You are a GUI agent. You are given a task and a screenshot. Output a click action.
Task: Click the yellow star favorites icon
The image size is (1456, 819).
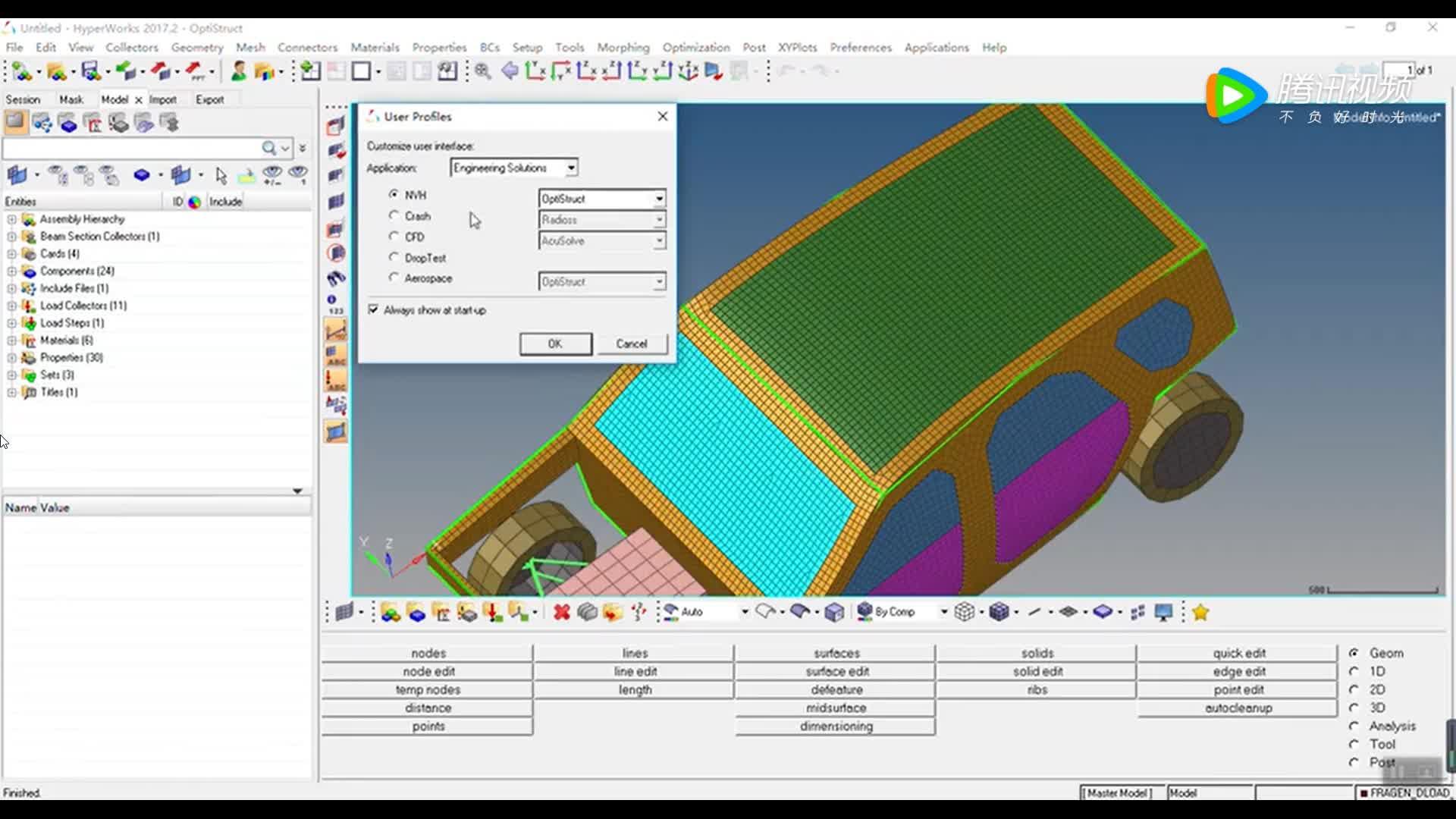pos(1200,612)
